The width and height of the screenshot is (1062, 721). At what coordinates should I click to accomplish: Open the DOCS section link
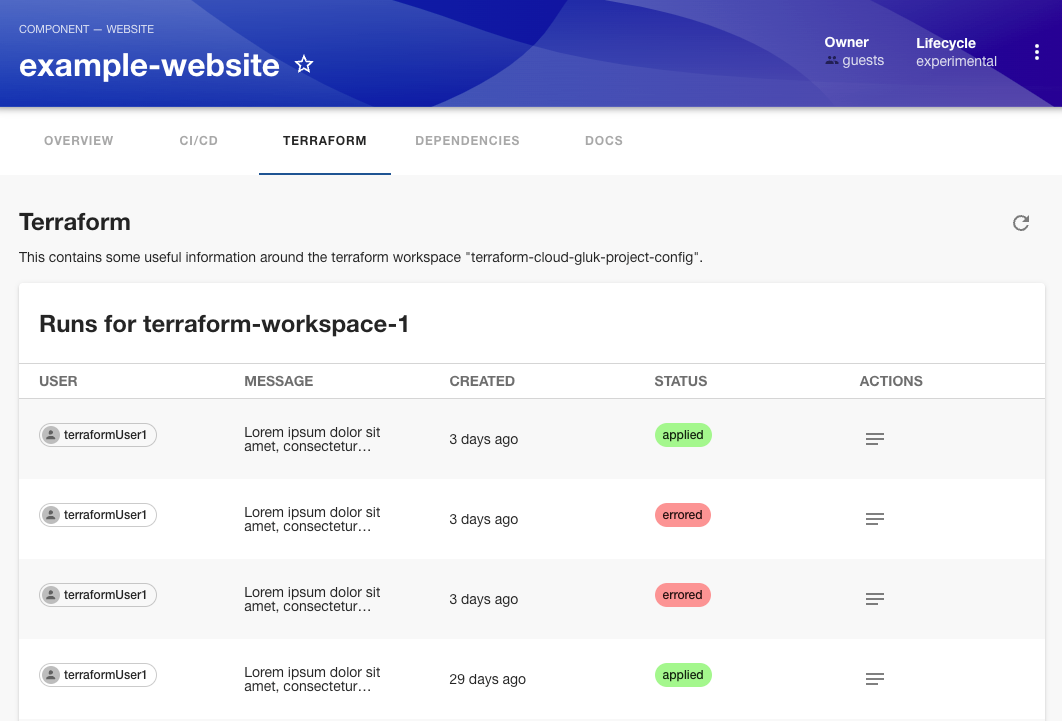pos(604,141)
